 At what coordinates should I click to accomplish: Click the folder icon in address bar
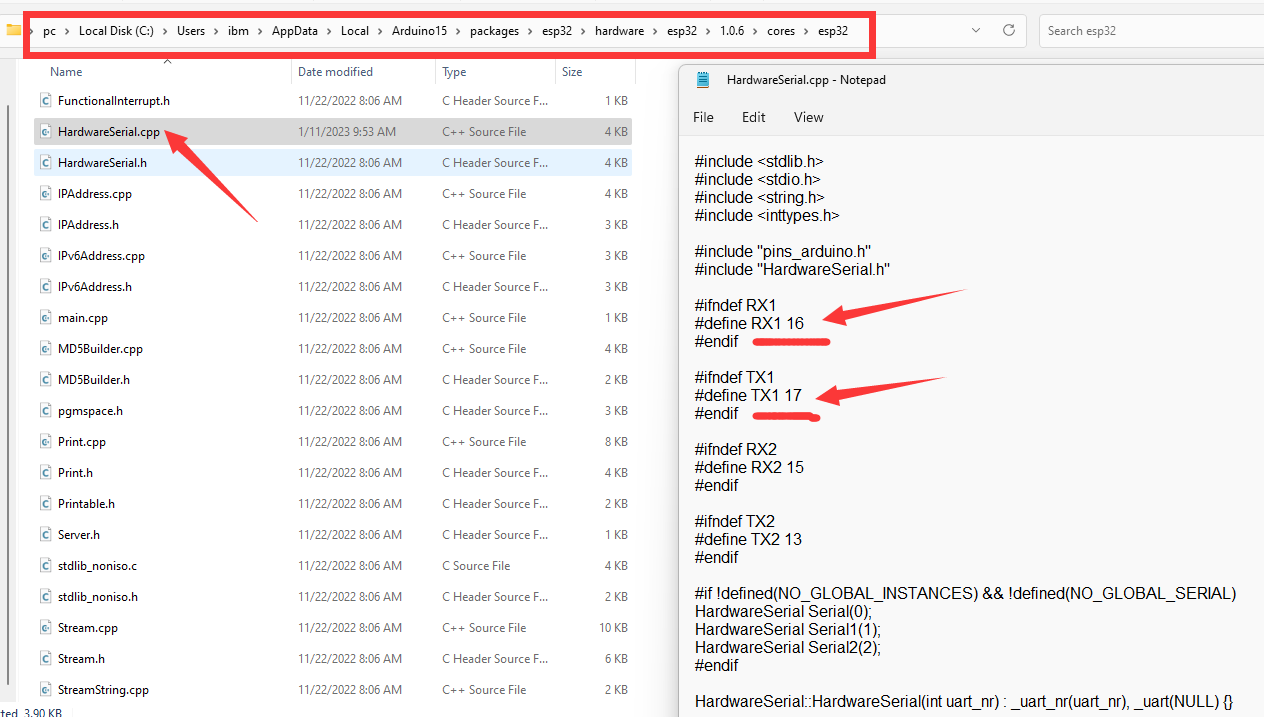13,30
